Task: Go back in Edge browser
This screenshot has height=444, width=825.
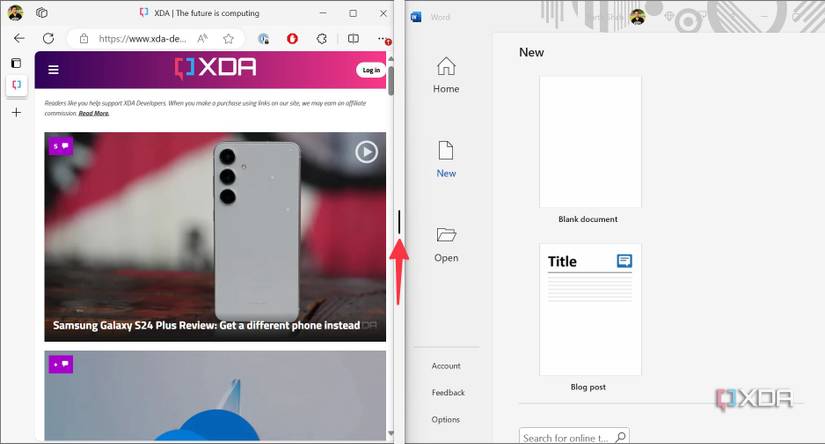Action: (x=19, y=38)
